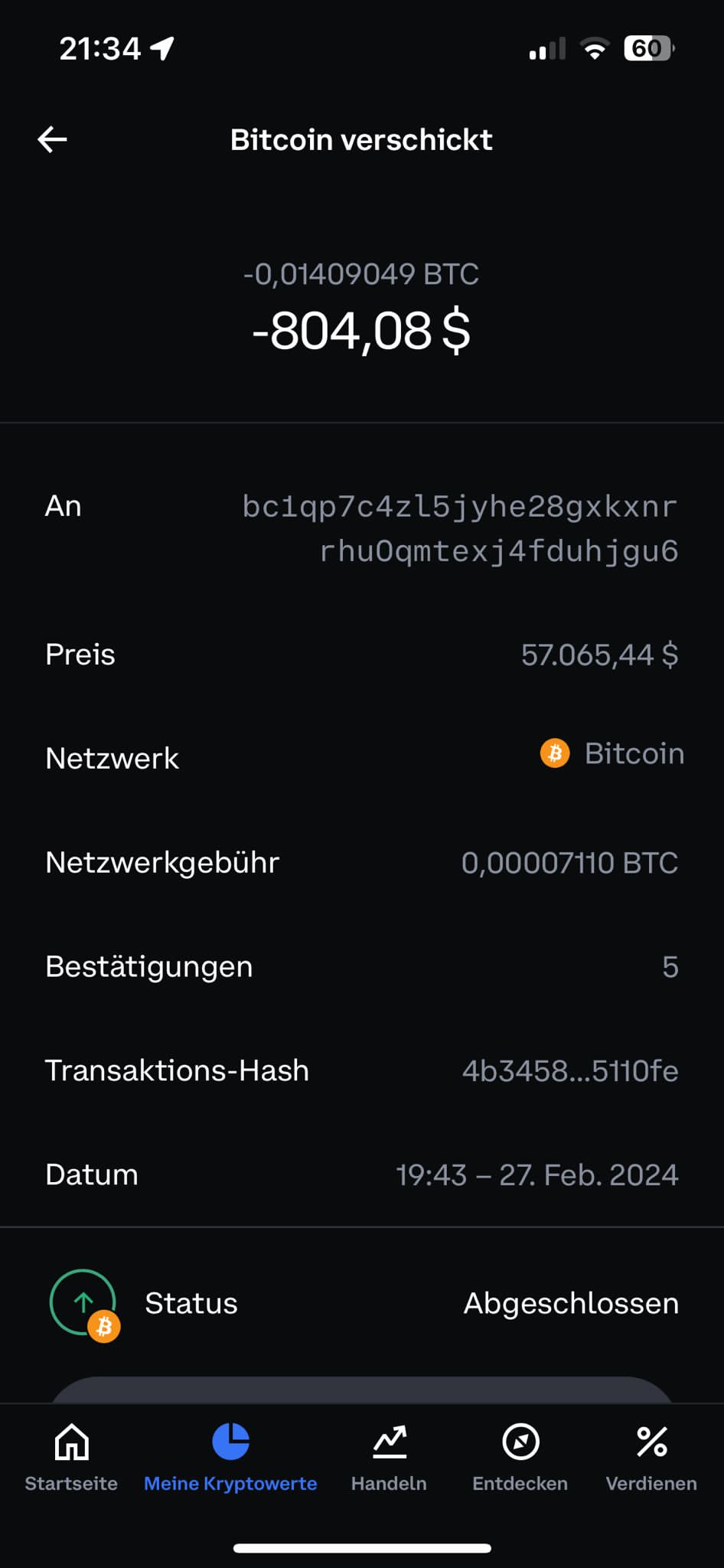Switch to the Handeln tab label

point(389,1483)
